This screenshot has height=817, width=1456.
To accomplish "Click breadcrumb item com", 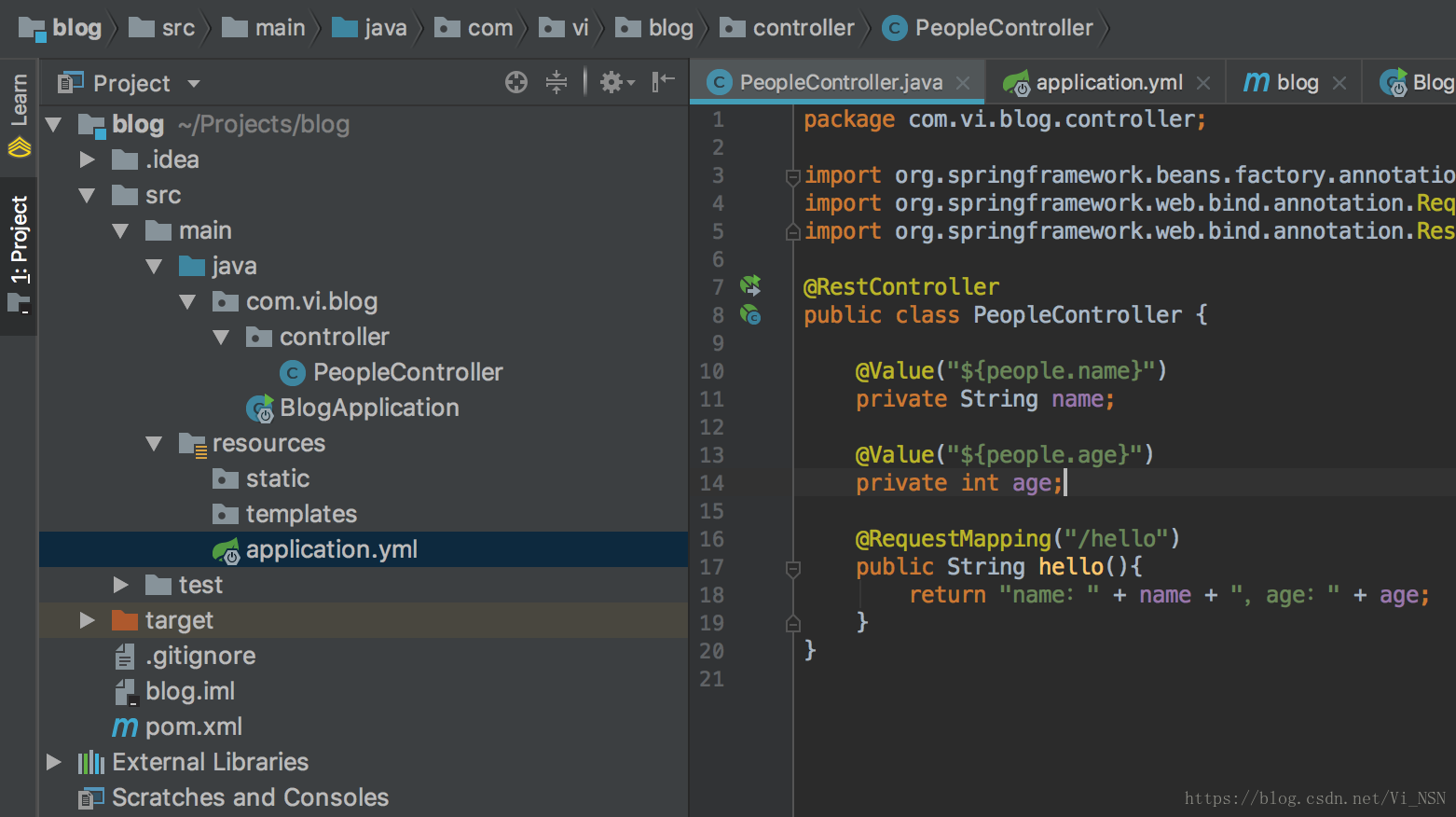I will click(474, 28).
